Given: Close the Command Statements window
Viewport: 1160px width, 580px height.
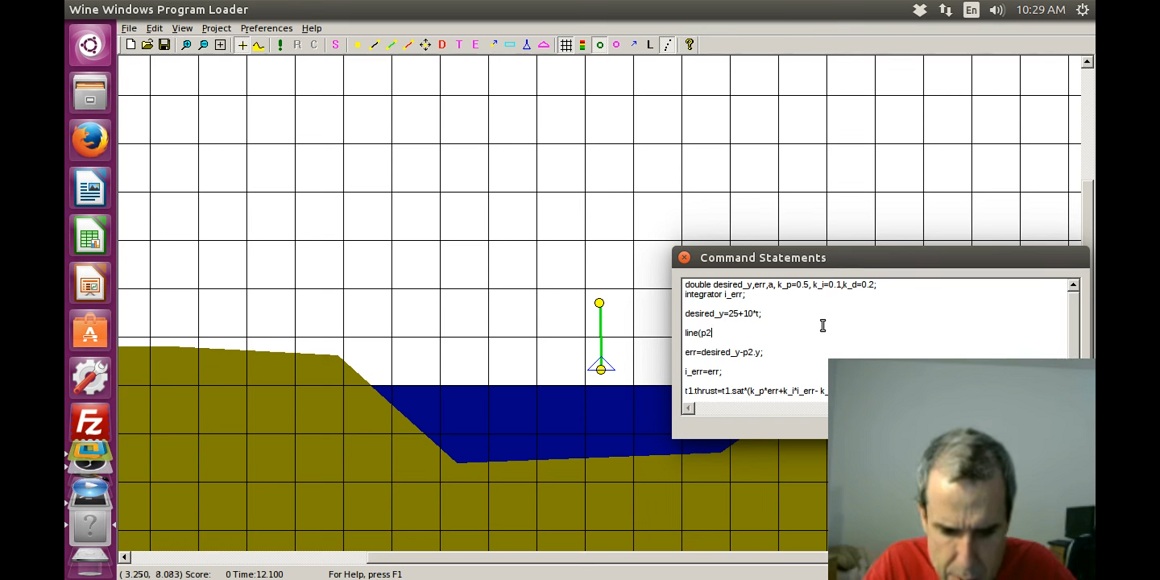Looking at the screenshot, I should click(684, 258).
